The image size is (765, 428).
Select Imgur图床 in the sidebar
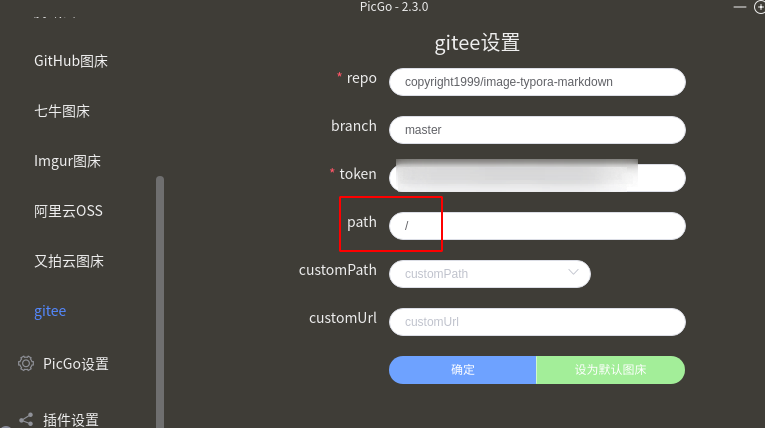coord(67,161)
